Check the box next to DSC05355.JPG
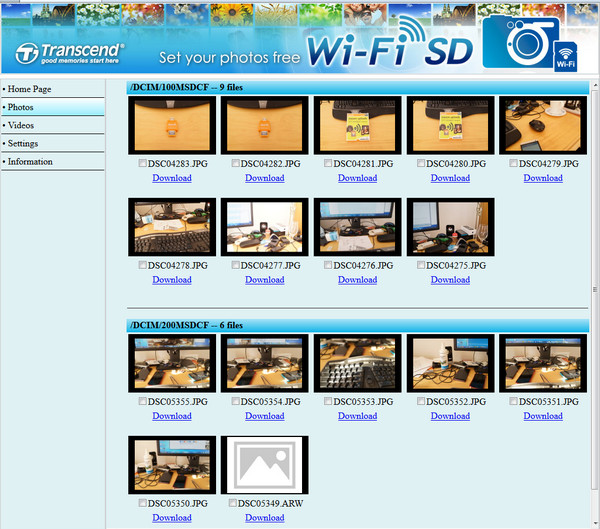Image resolution: width=600 pixels, height=529 pixels. pyautogui.click(x=143, y=401)
